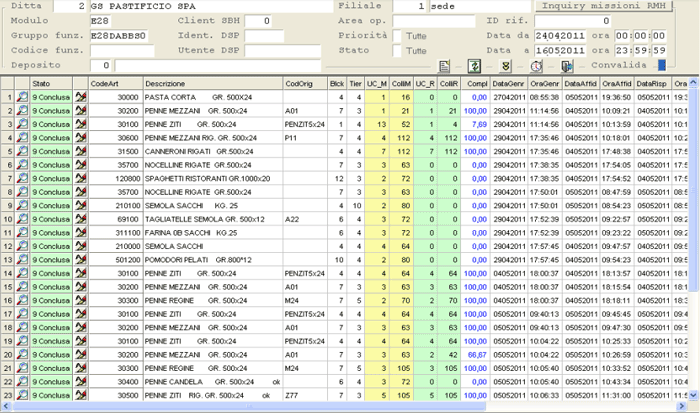
Task: Click the empty Codice funz. field
Action: [x=122, y=50]
